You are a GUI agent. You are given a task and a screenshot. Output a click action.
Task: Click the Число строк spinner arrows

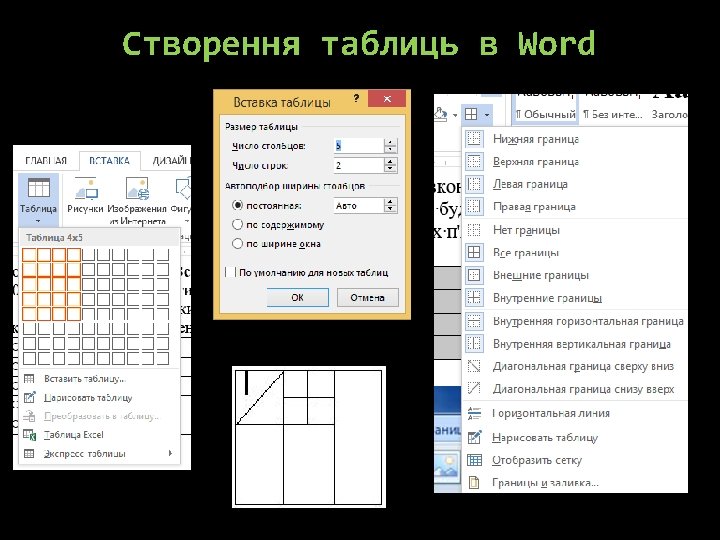tap(390, 165)
